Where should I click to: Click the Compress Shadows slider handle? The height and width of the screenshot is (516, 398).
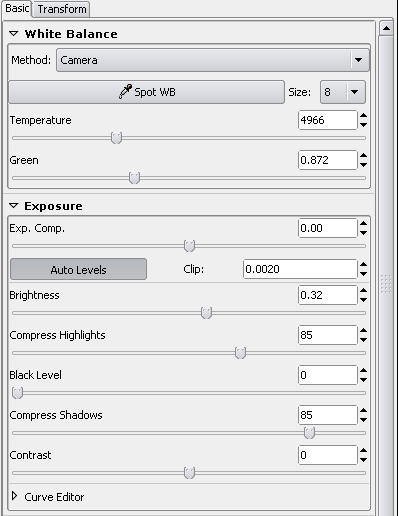coord(309,433)
